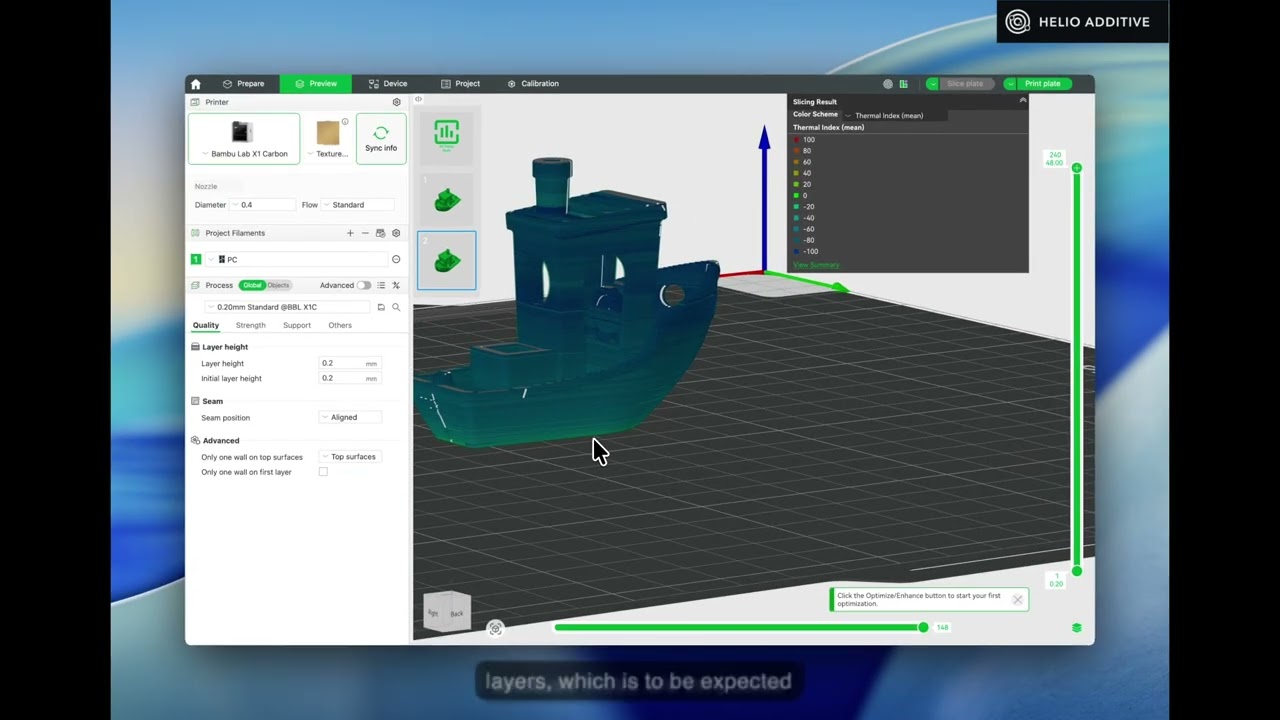Add a filament with the plus icon

(350, 233)
